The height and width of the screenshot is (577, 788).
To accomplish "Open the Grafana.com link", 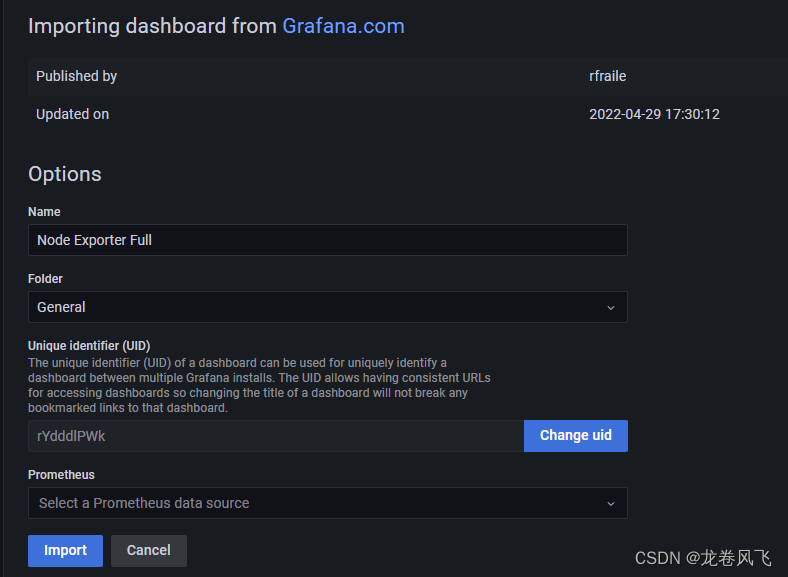I will coord(343,26).
